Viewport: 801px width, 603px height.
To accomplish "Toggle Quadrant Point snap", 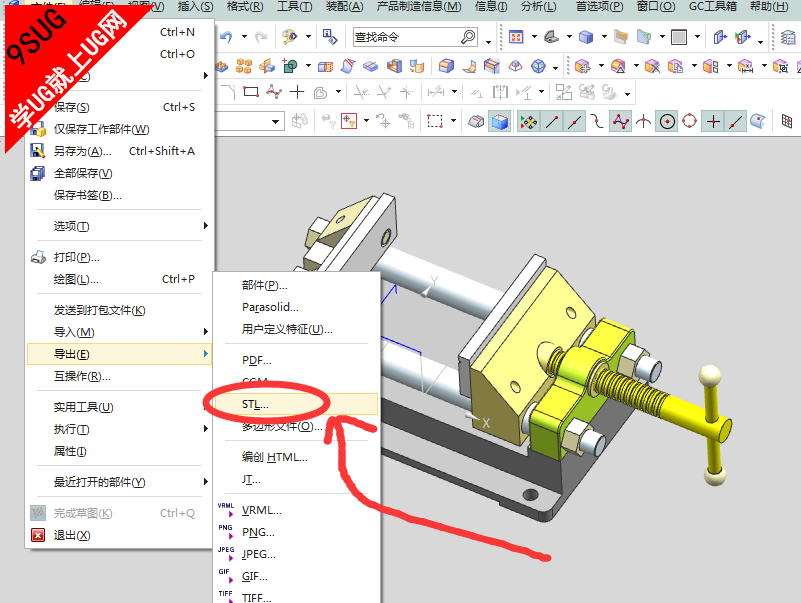I will click(x=690, y=122).
